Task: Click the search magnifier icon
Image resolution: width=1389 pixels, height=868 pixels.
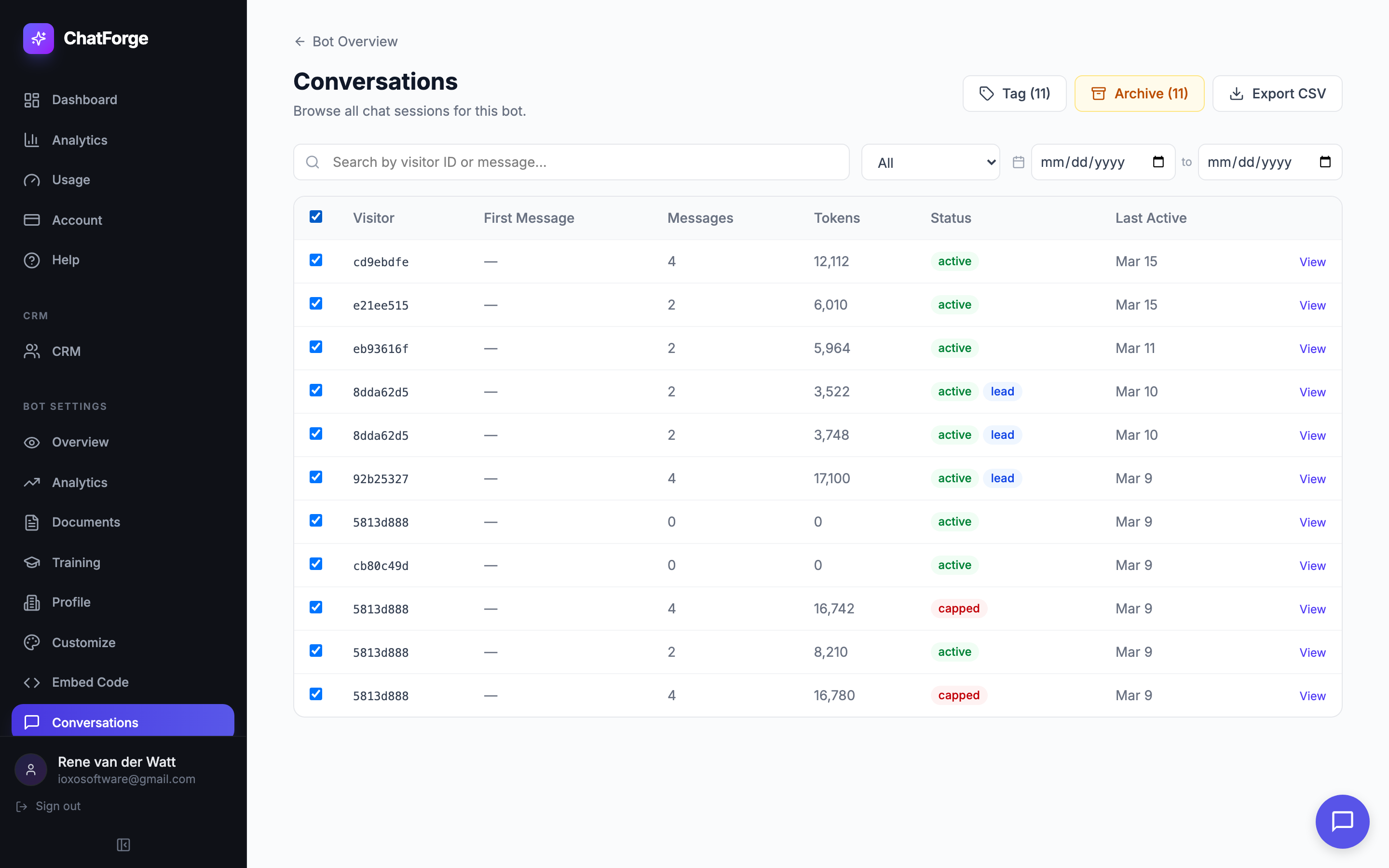Action: pos(313,163)
